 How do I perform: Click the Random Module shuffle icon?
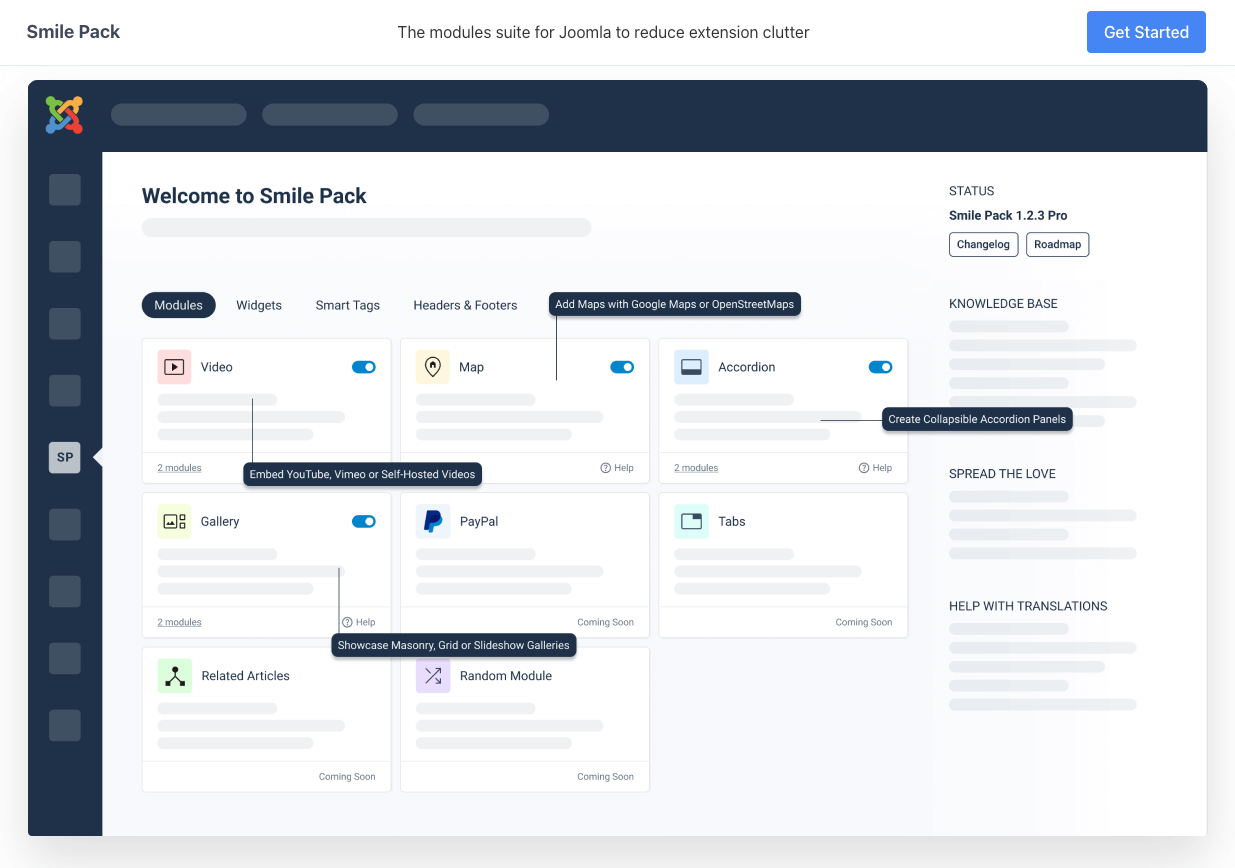[x=433, y=676]
